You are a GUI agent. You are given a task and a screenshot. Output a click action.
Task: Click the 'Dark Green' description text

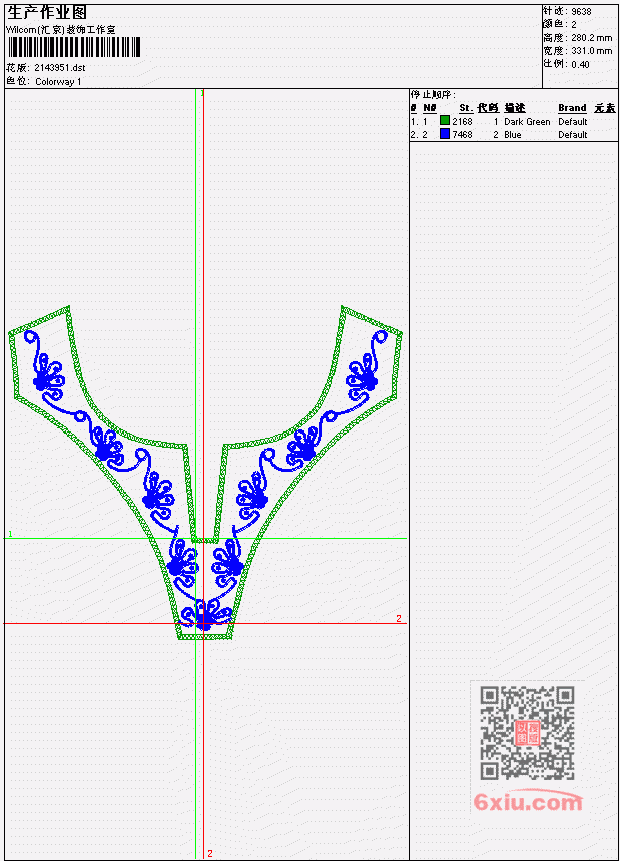coord(527,122)
